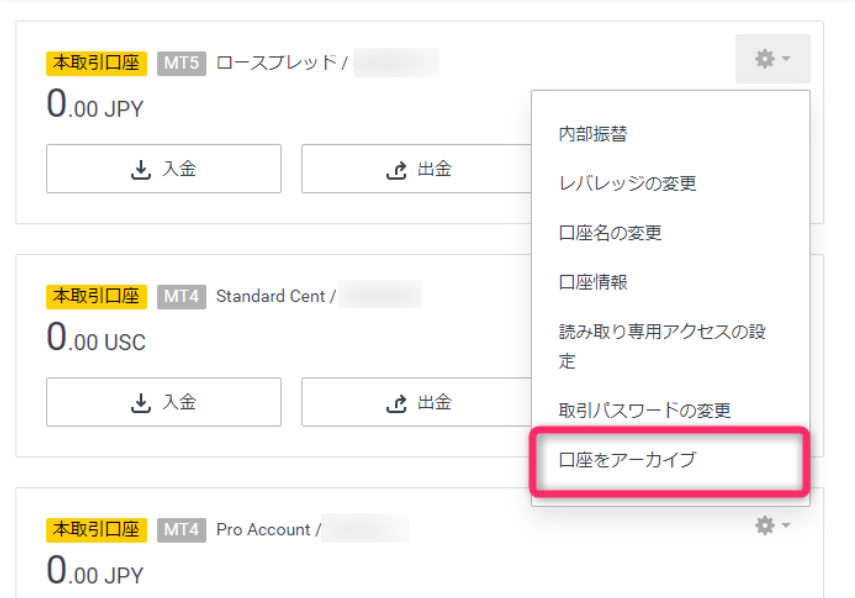Click MT4 badge on Pro Account

(182, 530)
